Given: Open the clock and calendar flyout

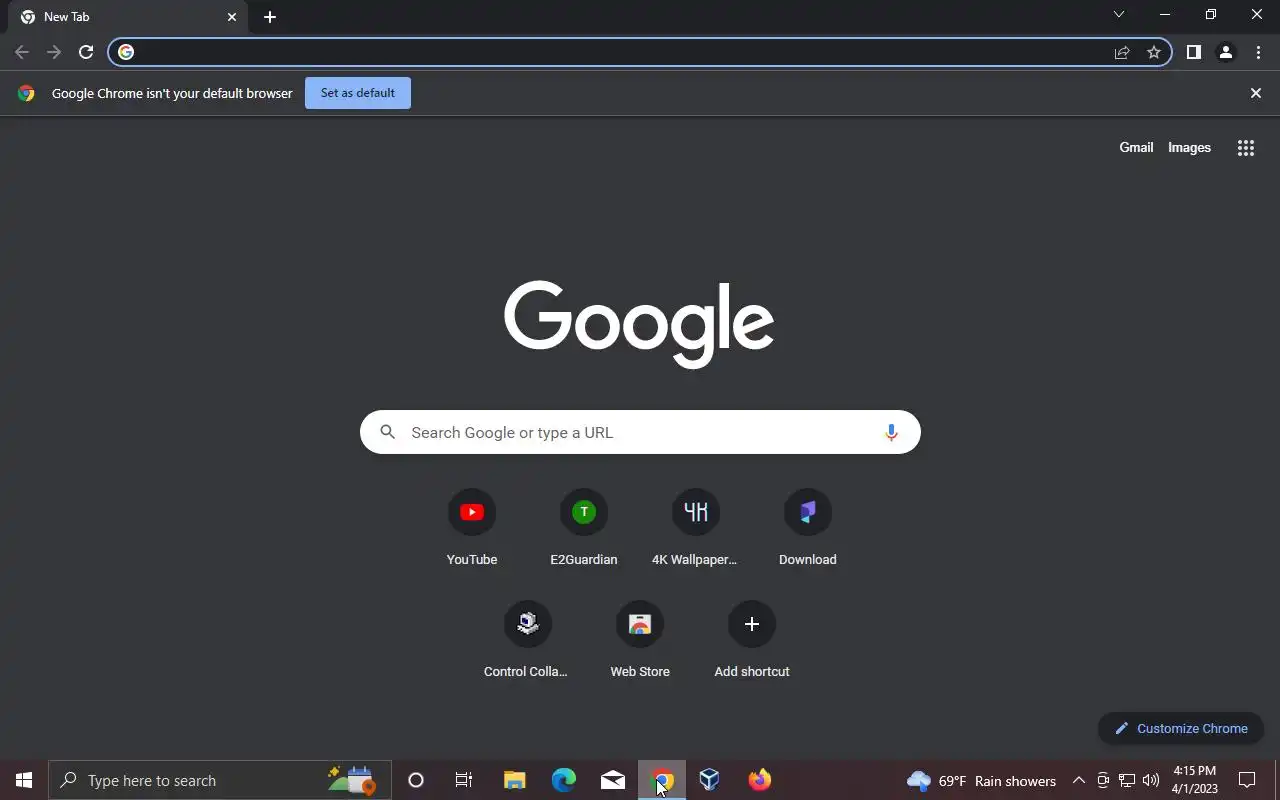Looking at the screenshot, I should click(x=1195, y=780).
